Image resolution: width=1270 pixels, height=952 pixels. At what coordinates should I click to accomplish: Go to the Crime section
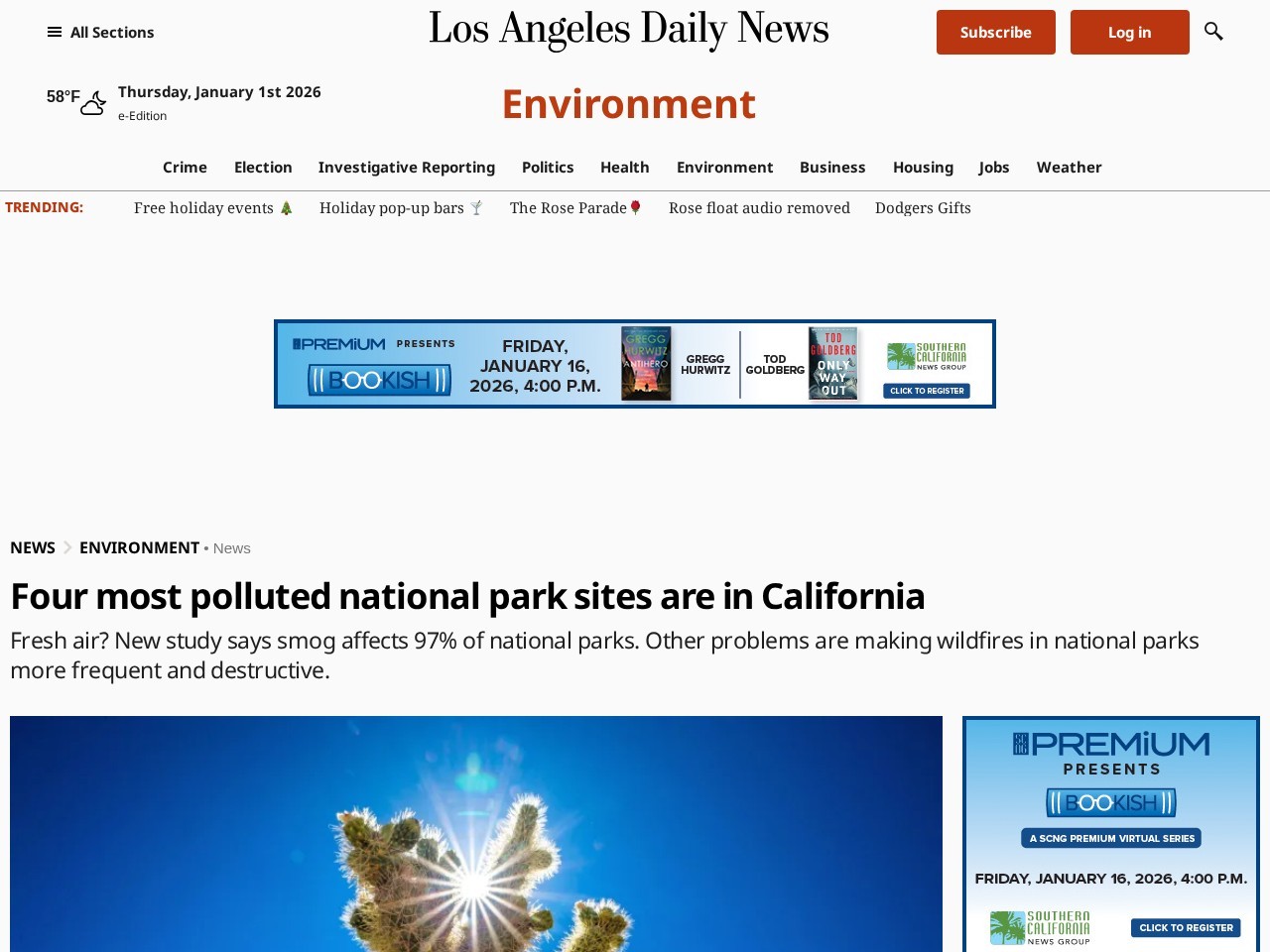pyautogui.click(x=185, y=168)
